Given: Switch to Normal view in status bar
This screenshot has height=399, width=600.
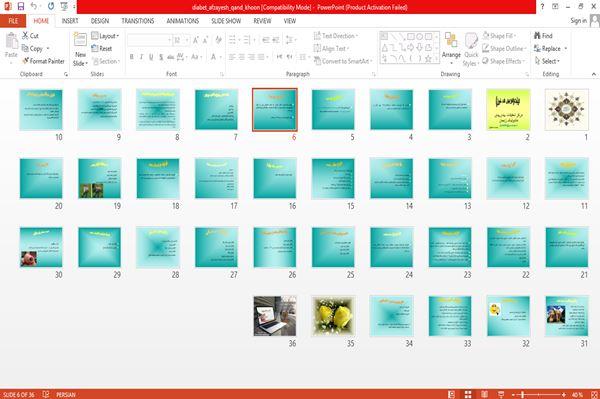Looking at the screenshot, I should [452, 394].
